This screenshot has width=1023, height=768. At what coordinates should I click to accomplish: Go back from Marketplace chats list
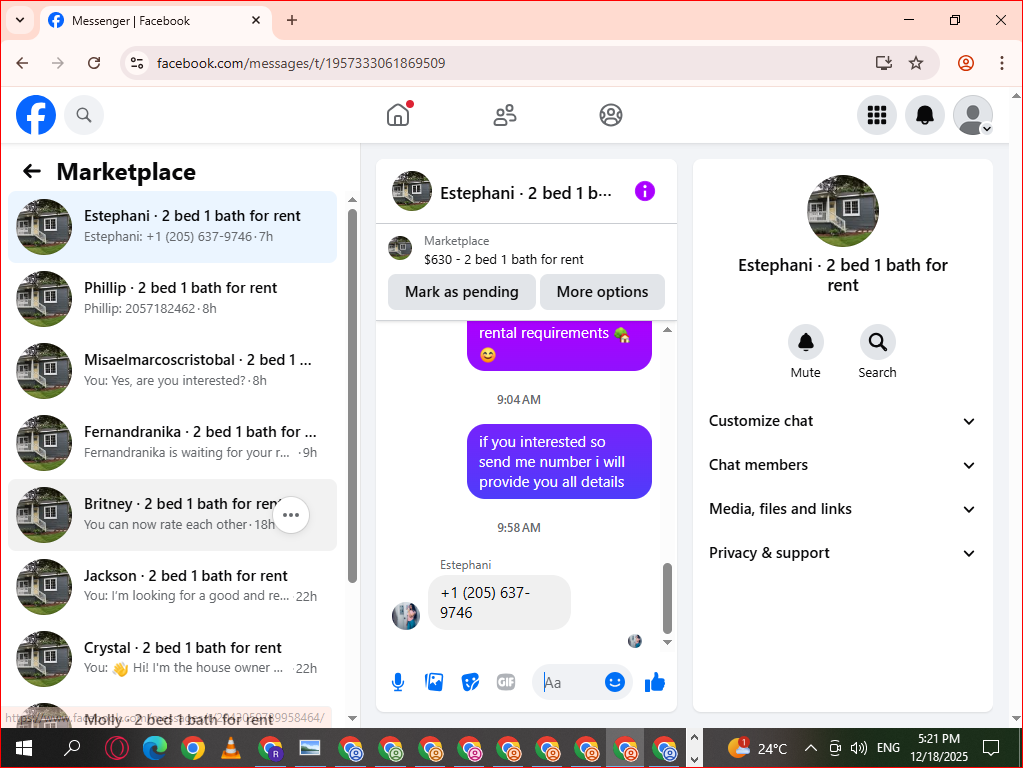coord(31,172)
